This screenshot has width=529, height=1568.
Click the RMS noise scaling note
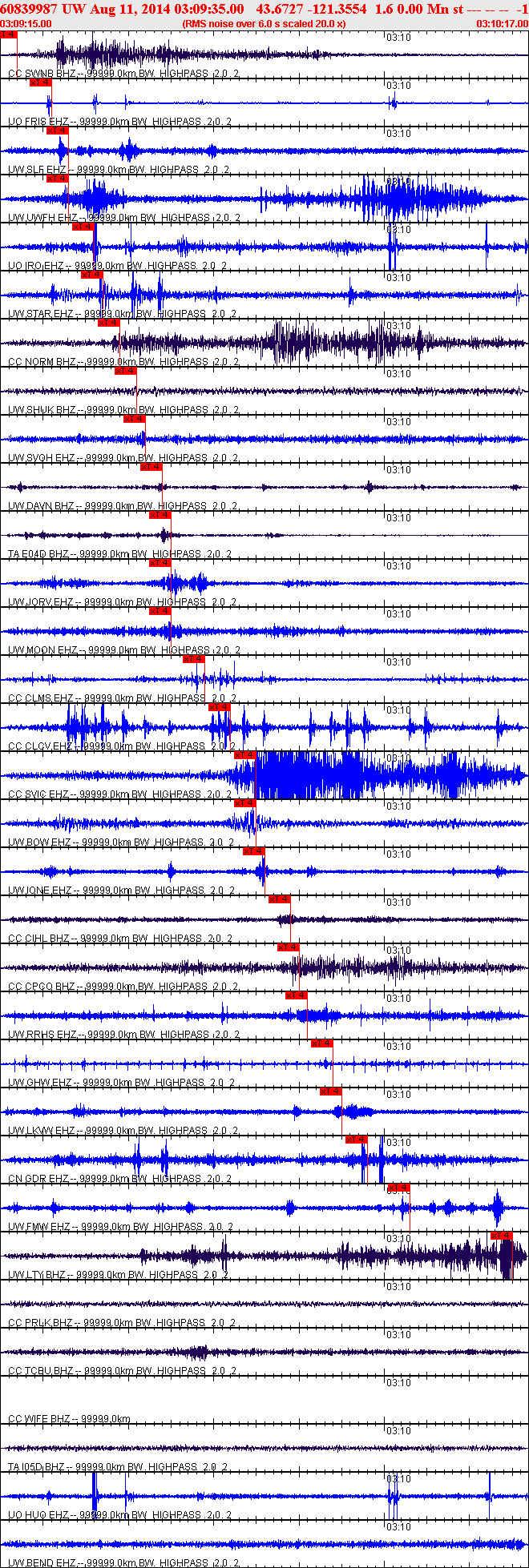coord(264,24)
